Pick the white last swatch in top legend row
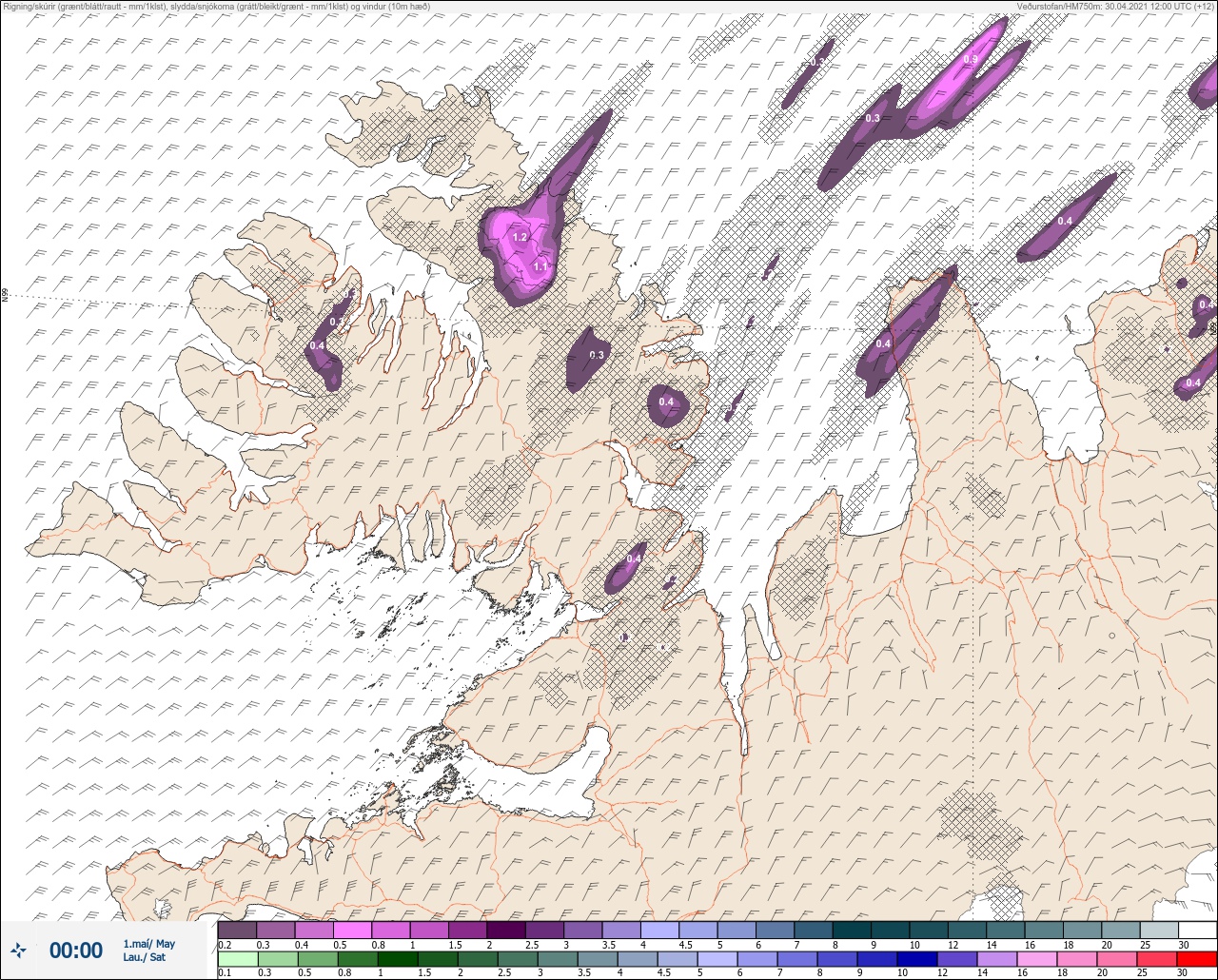Screen dimensions: 1218x980 pyautogui.click(x=1197, y=930)
